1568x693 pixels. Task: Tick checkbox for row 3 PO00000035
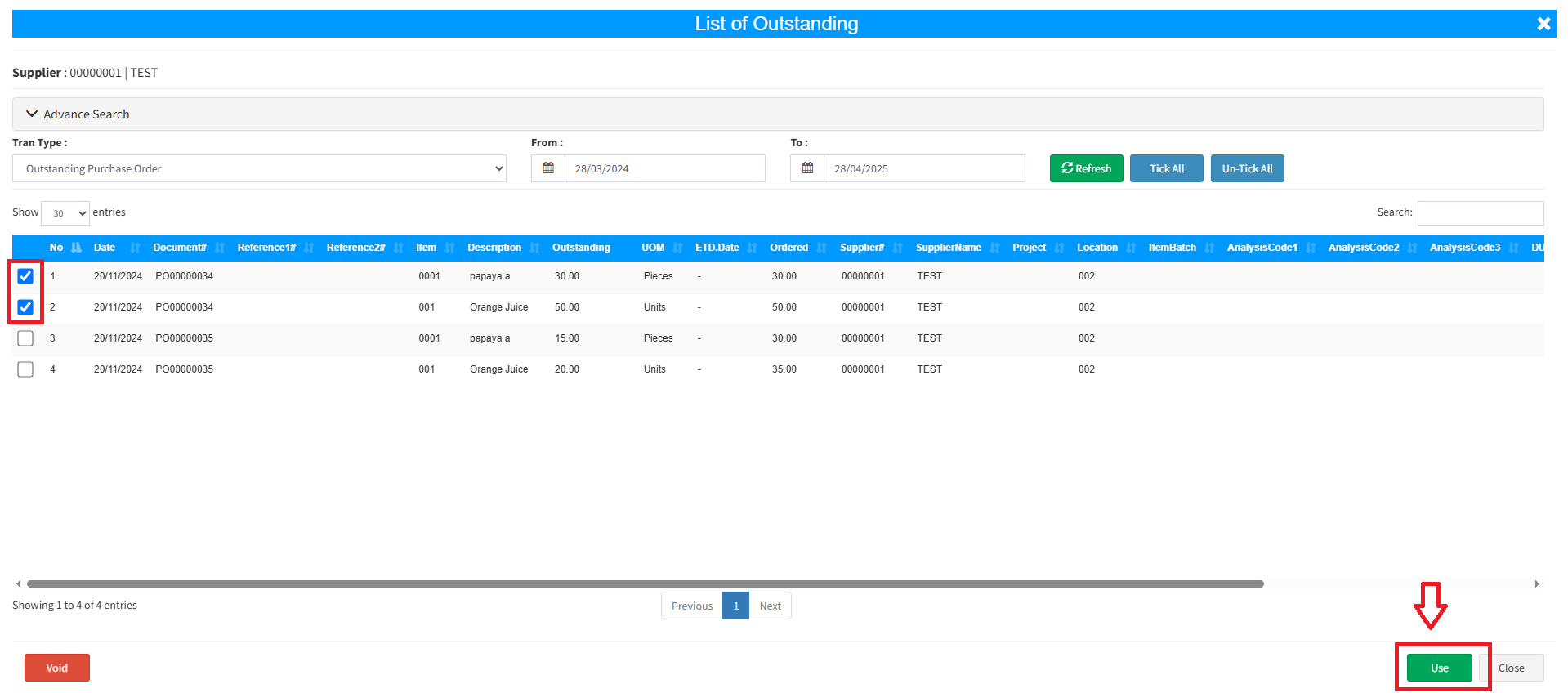pyautogui.click(x=25, y=338)
